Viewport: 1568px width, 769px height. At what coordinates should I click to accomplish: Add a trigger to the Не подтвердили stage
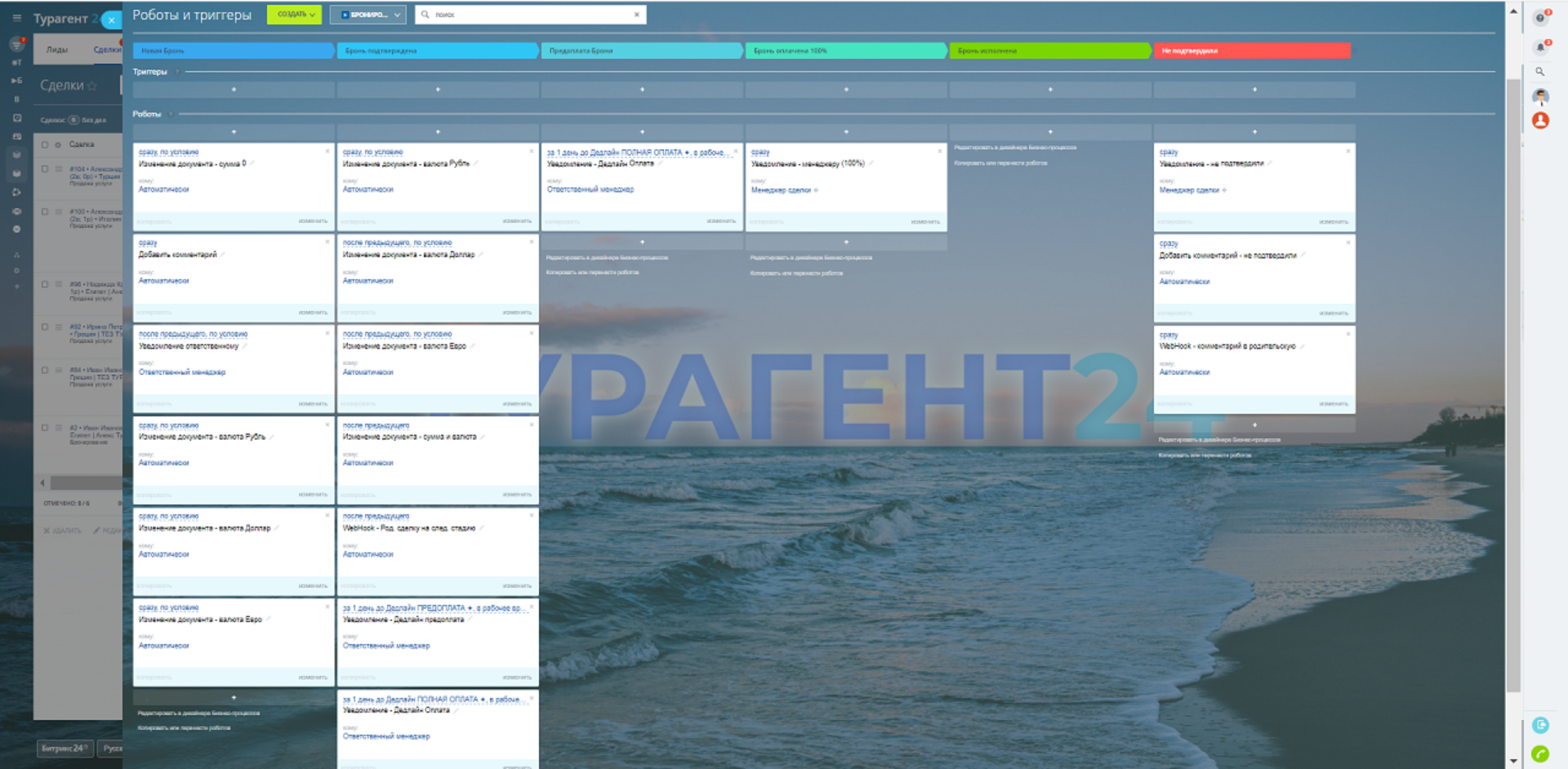pos(1254,90)
